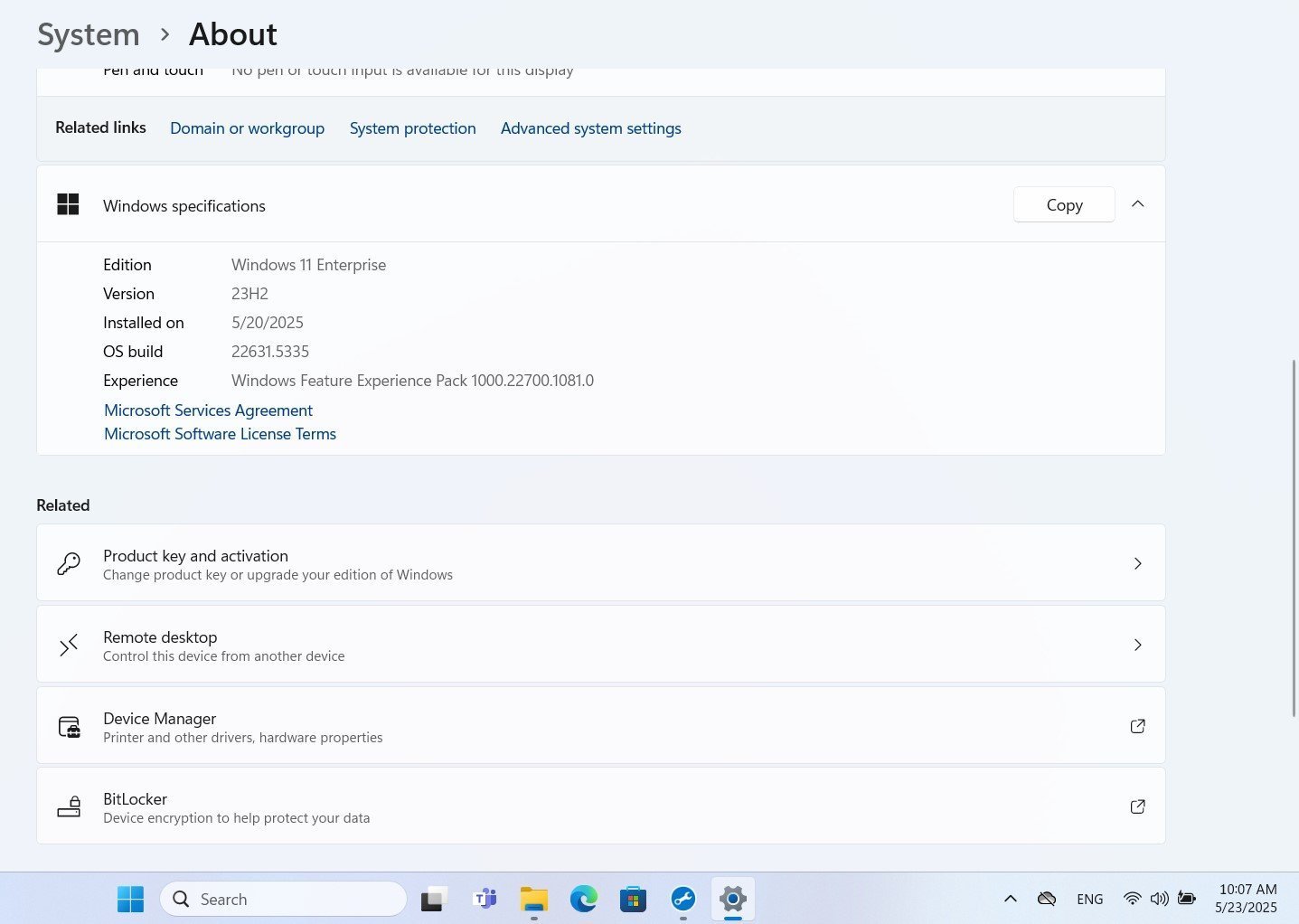This screenshot has width=1299, height=924.
Task: Open Microsoft Services Agreement link
Action: click(208, 410)
